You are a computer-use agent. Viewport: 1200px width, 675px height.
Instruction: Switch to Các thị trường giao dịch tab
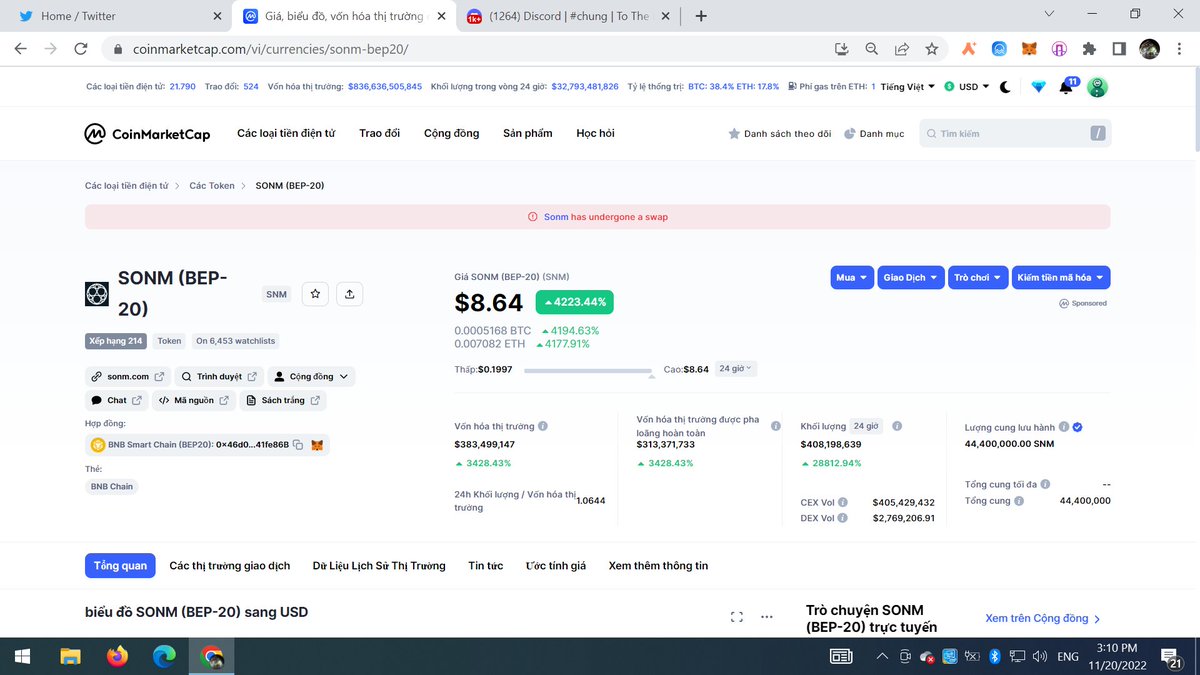230,566
